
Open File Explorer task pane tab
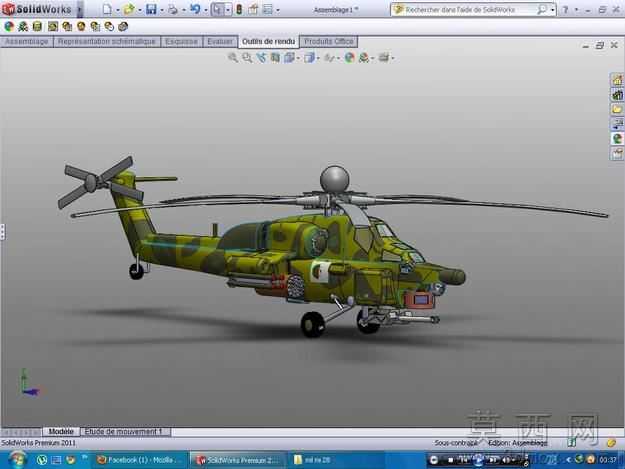click(617, 109)
